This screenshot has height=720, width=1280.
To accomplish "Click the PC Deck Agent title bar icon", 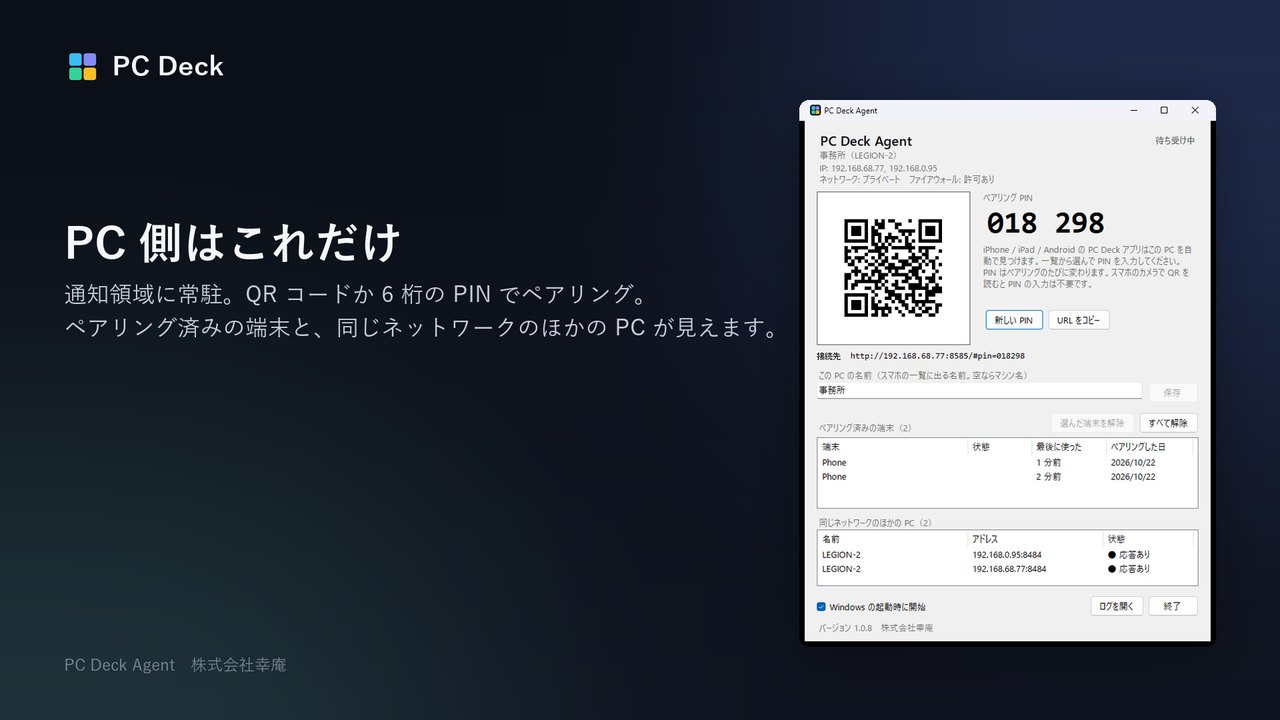I will click(x=815, y=110).
